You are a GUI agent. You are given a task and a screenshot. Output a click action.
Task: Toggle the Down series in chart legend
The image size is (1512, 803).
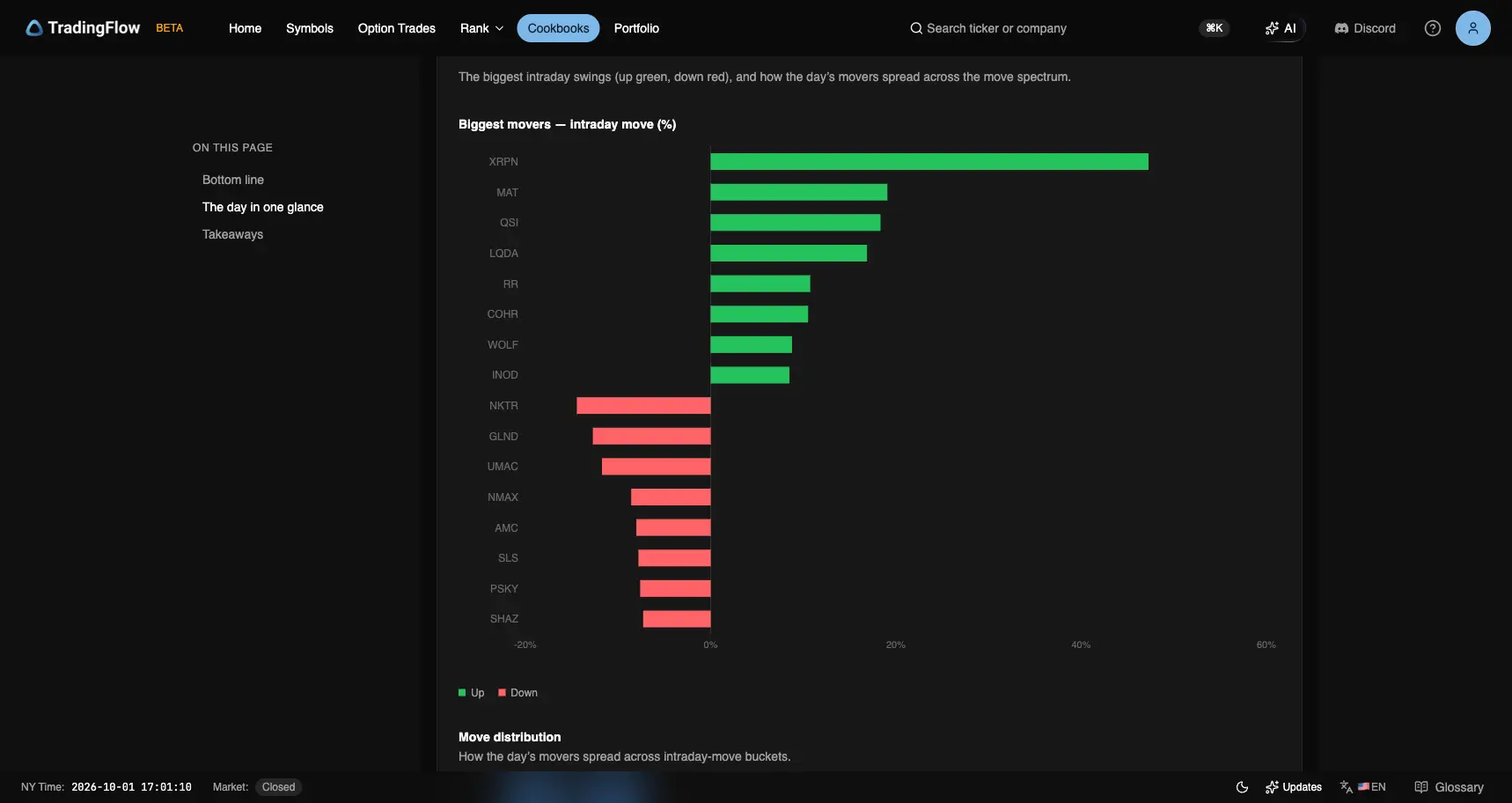518,693
